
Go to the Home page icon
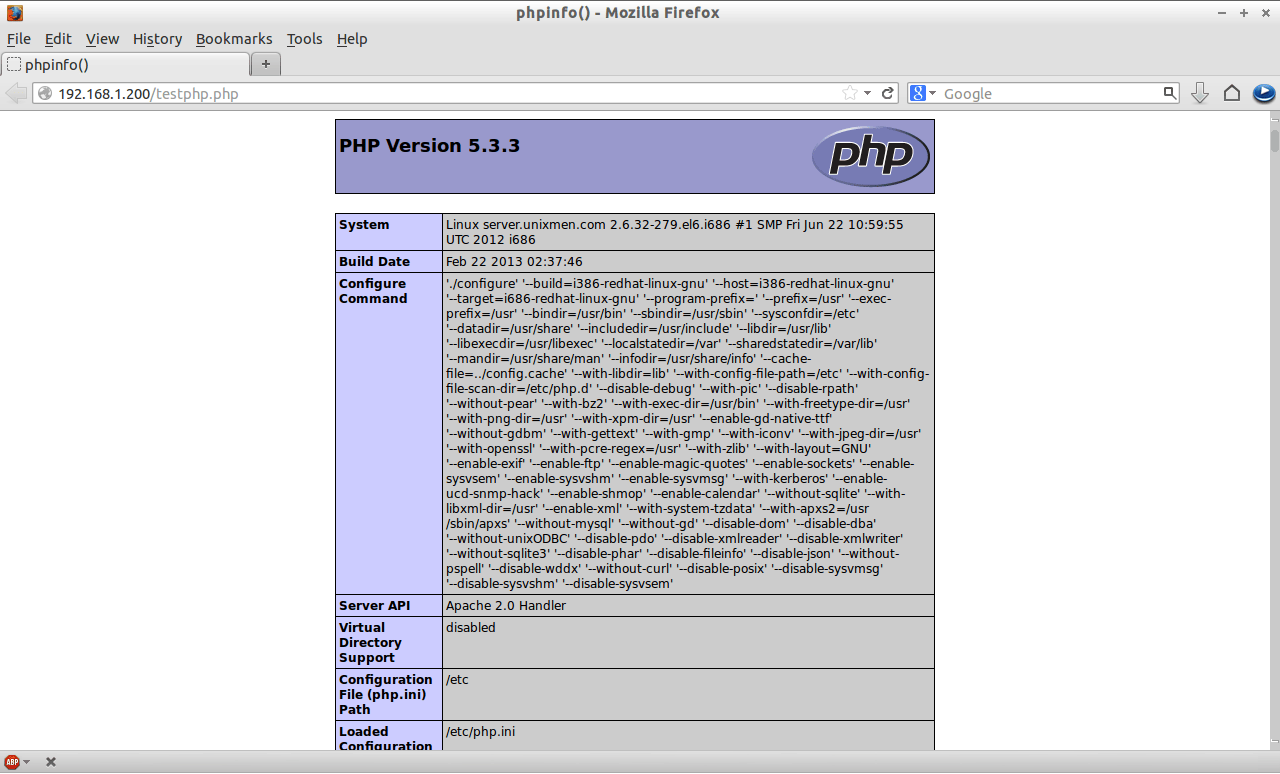[x=1232, y=93]
